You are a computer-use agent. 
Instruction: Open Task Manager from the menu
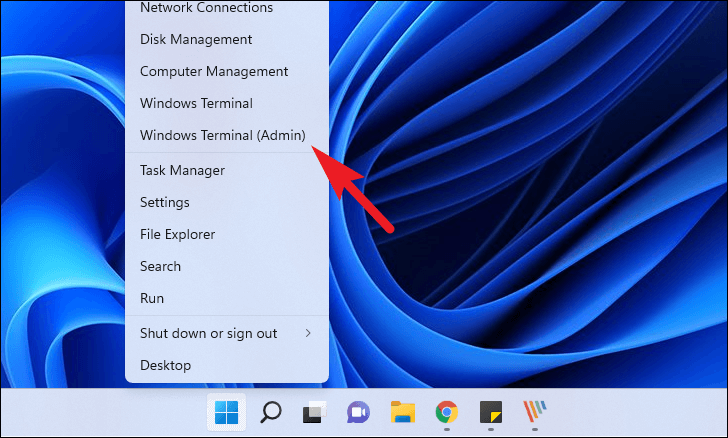[182, 170]
